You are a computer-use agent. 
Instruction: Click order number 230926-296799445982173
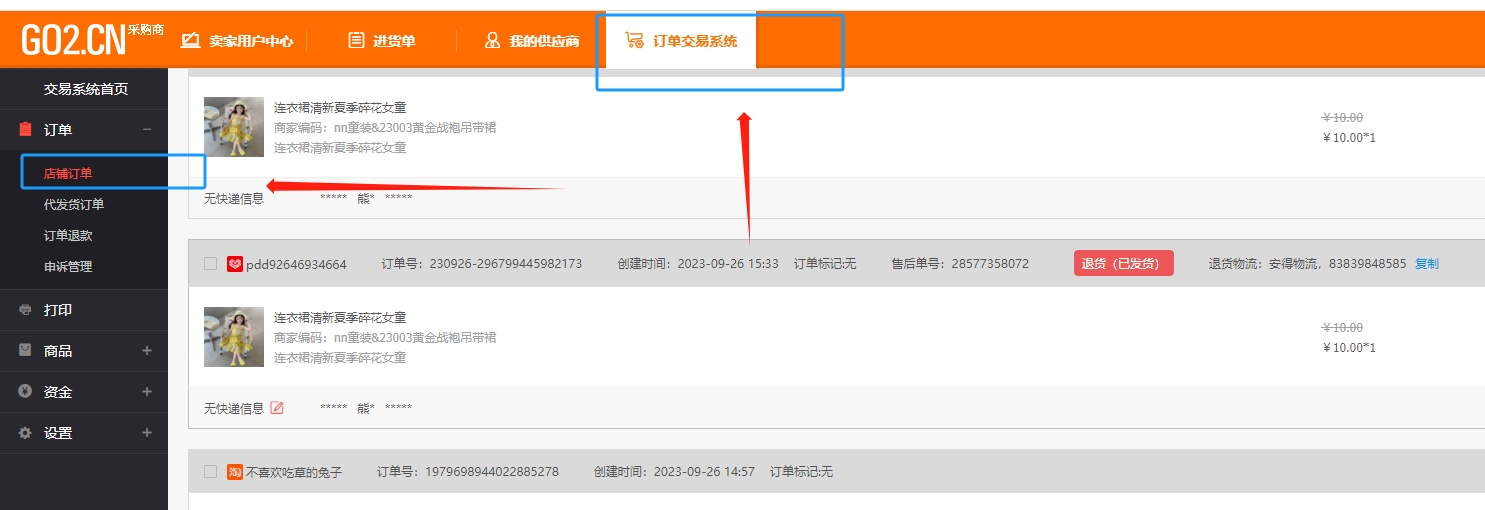(x=506, y=264)
